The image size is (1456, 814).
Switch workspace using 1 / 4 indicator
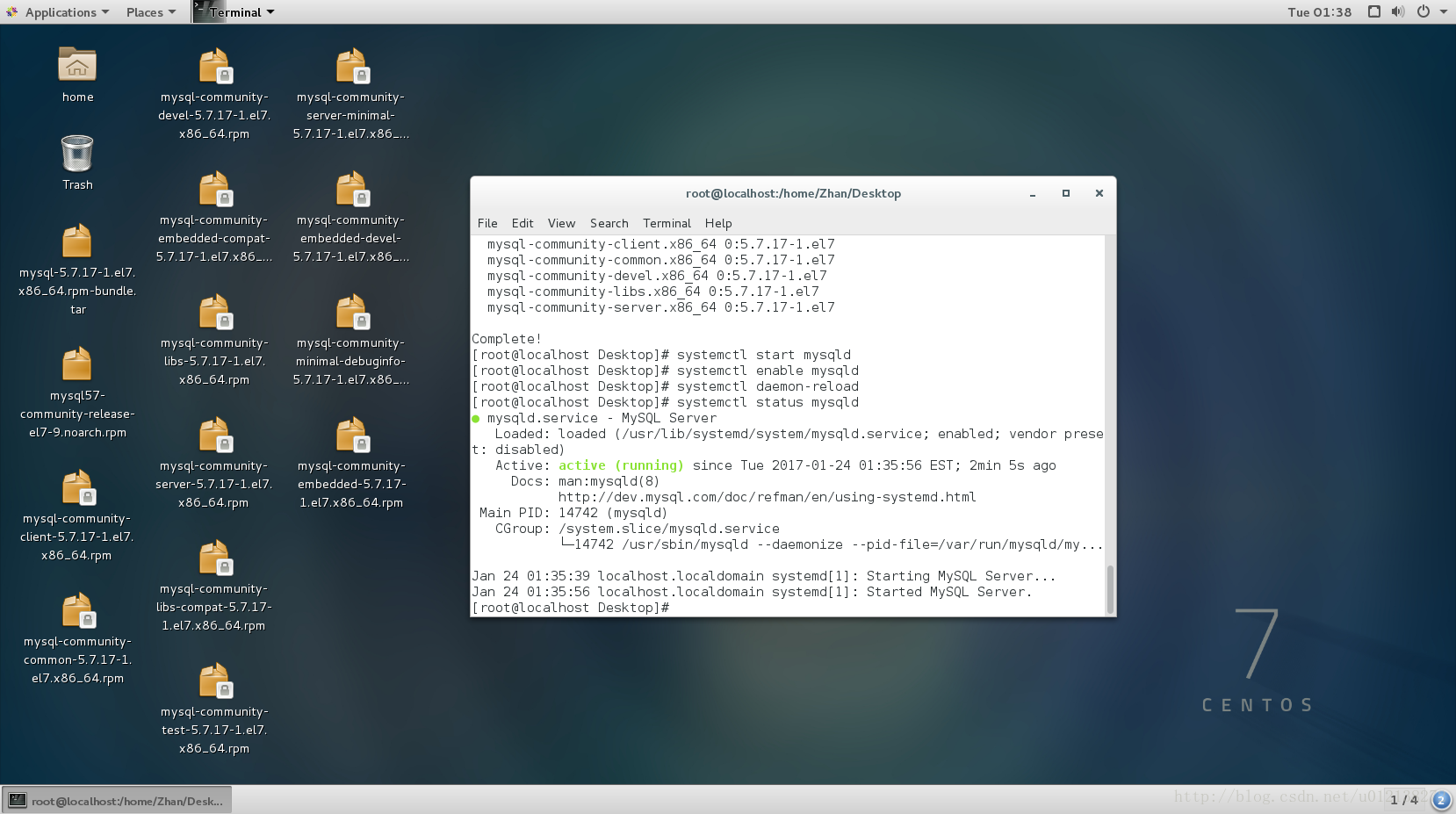(1403, 800)
